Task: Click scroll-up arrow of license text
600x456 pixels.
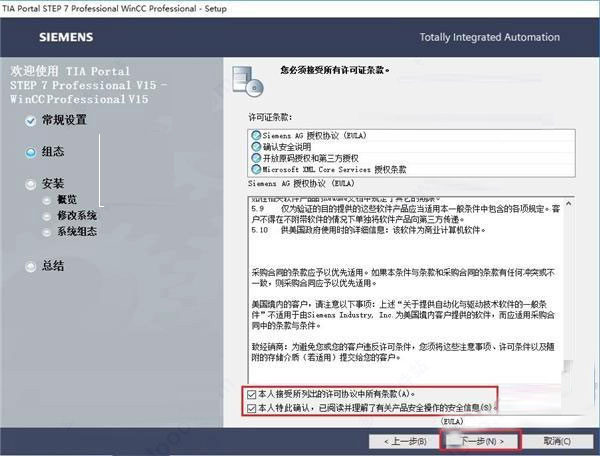Action: (569, 203)
